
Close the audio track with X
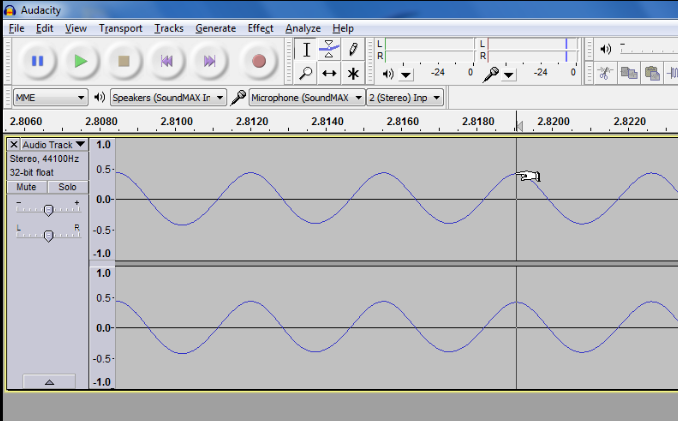point(14,145)
